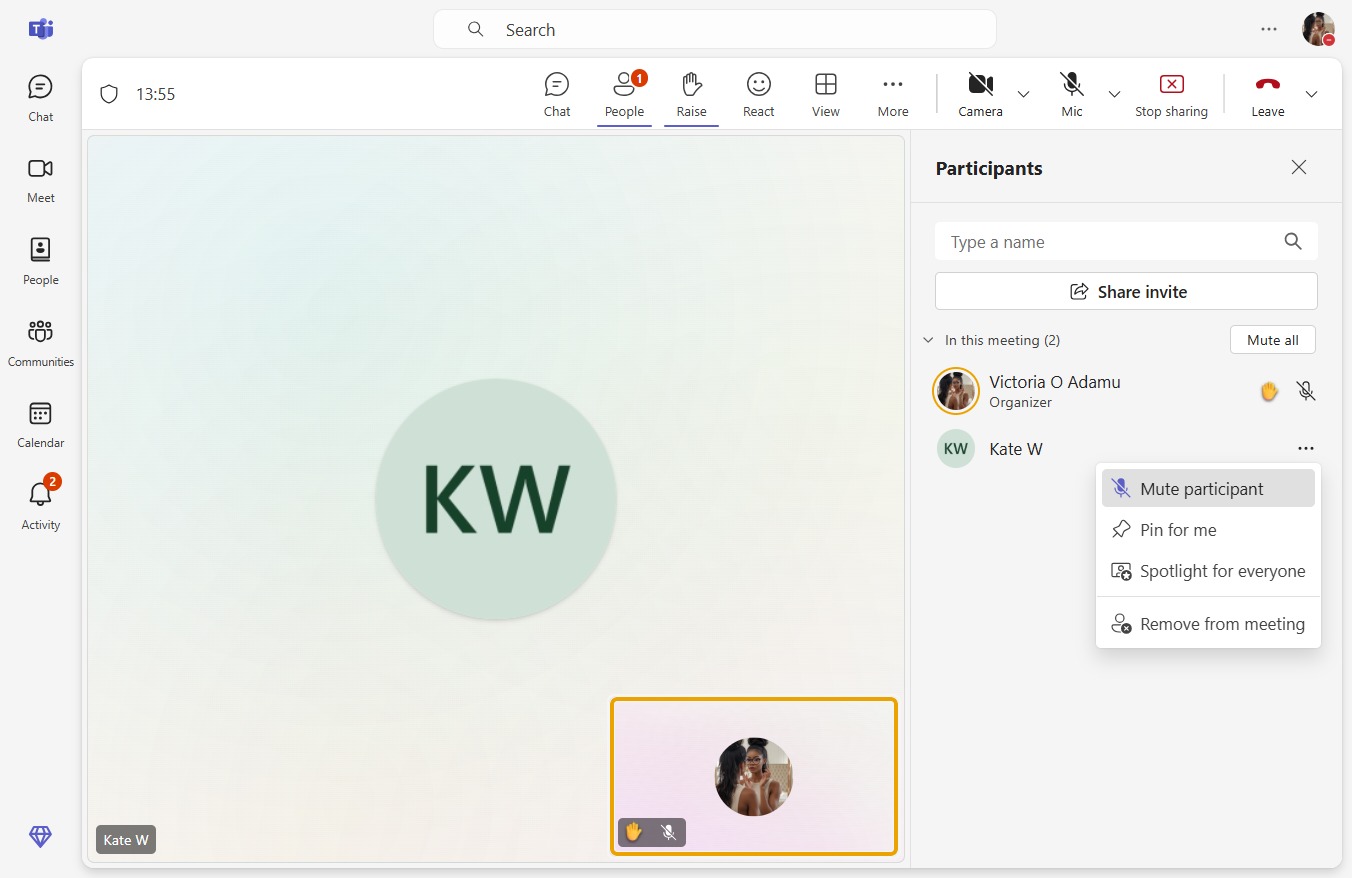
Task: Close the Participants panel
Action: [x=1299, y=167]
